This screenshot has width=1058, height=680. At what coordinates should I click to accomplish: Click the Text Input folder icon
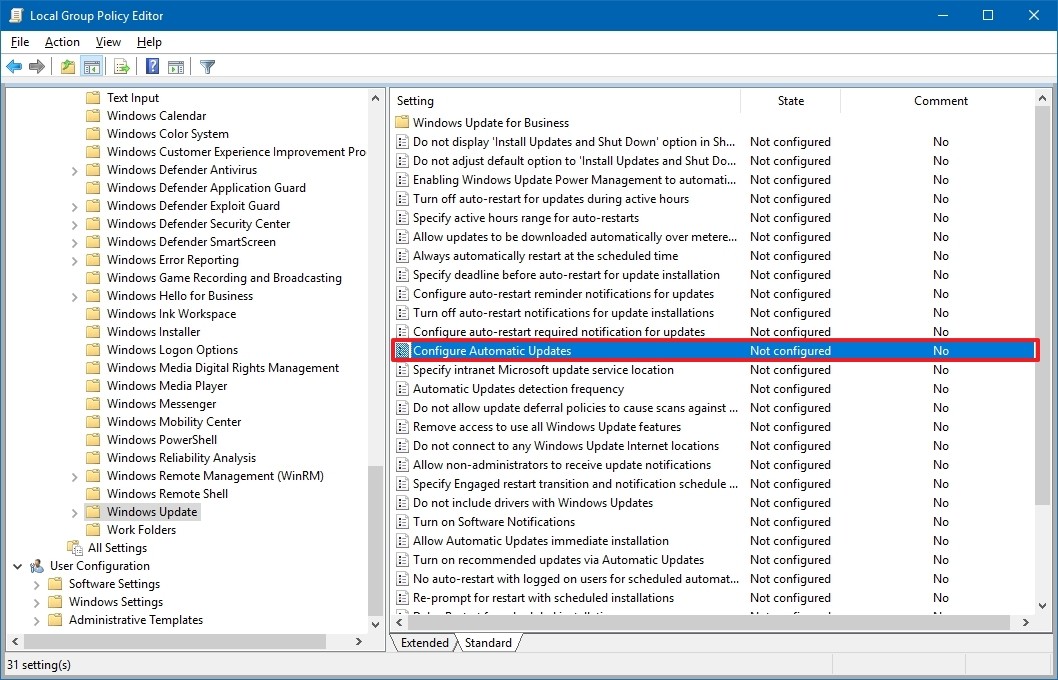93,98
